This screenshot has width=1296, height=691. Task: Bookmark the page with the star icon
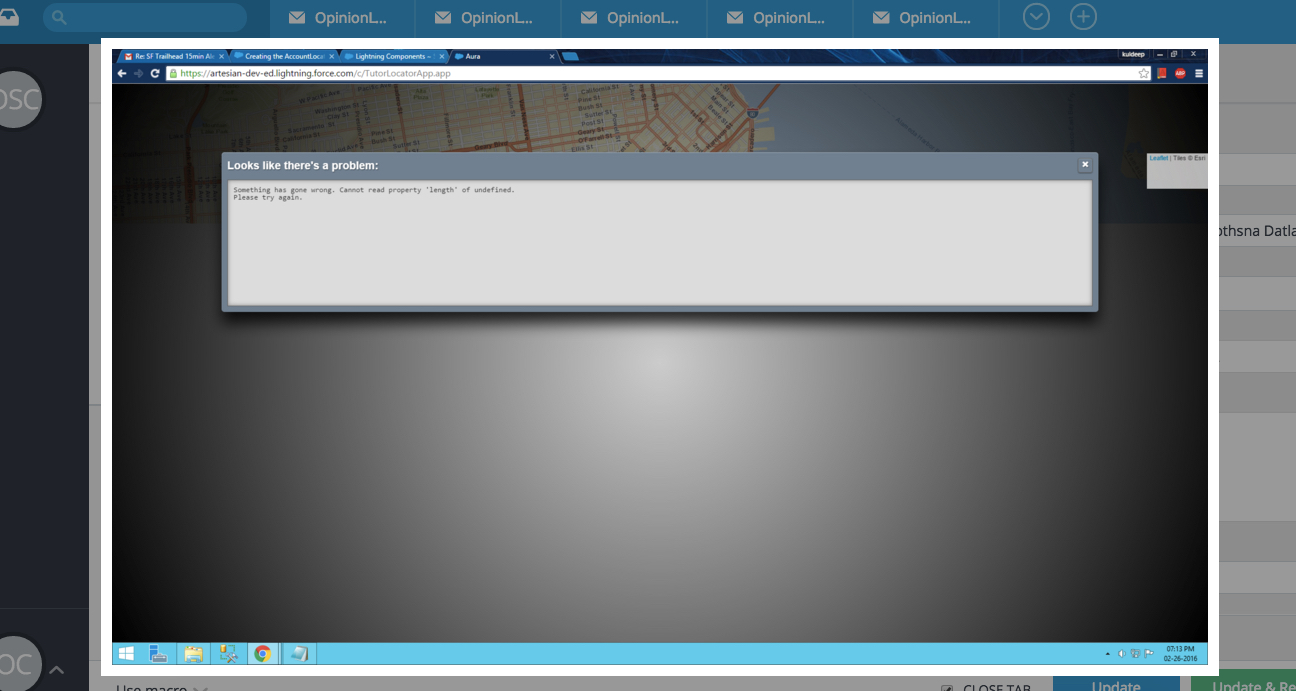coord(1144,73)
